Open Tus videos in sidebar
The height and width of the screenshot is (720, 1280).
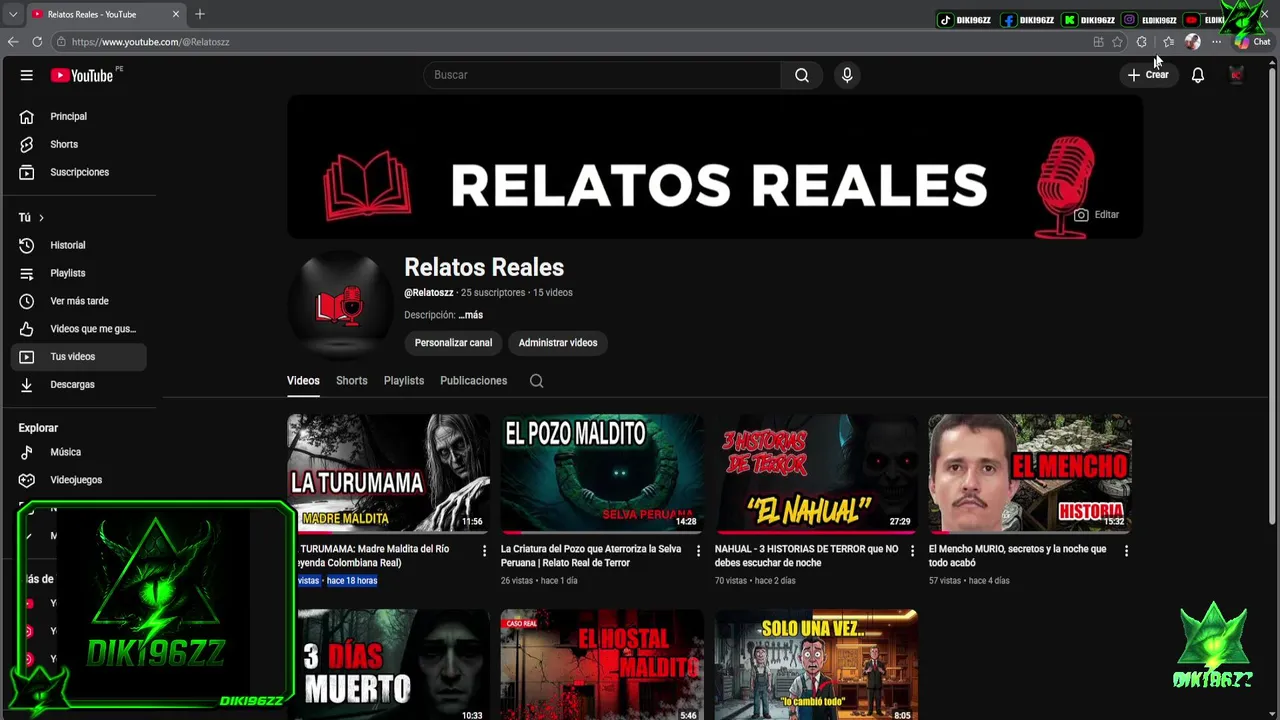click(78, 357)
